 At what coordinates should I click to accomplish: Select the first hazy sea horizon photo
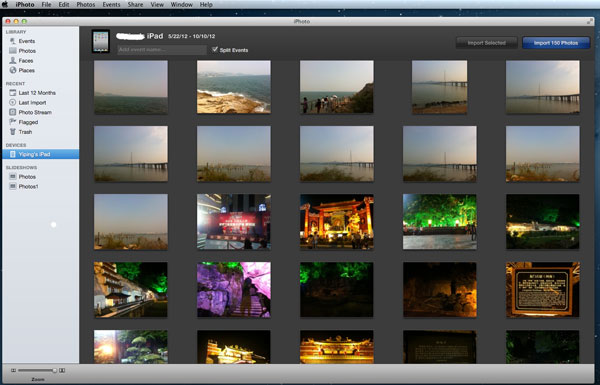point(131,87)
